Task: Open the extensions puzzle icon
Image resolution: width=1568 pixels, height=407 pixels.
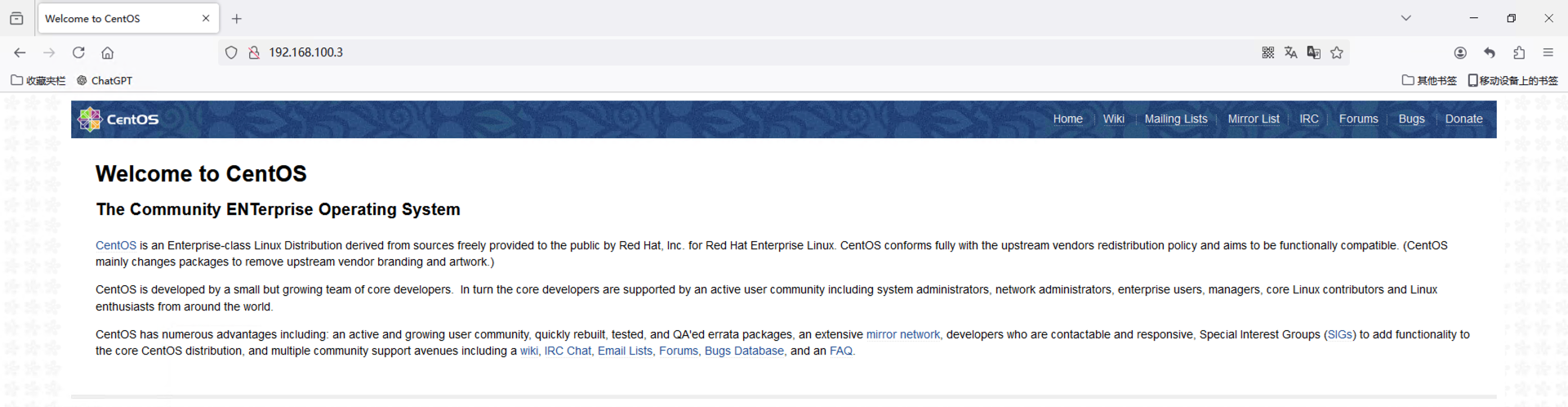Action: 1519,52
